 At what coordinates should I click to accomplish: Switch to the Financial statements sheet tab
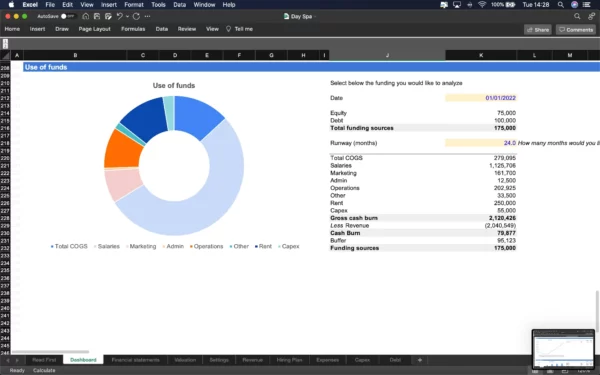tap(135, 360)
